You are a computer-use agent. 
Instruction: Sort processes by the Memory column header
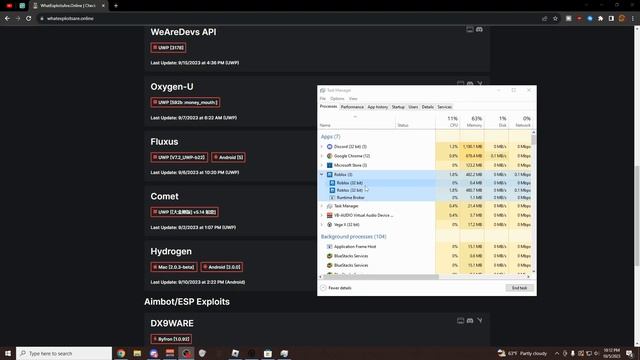coord(472,121)
